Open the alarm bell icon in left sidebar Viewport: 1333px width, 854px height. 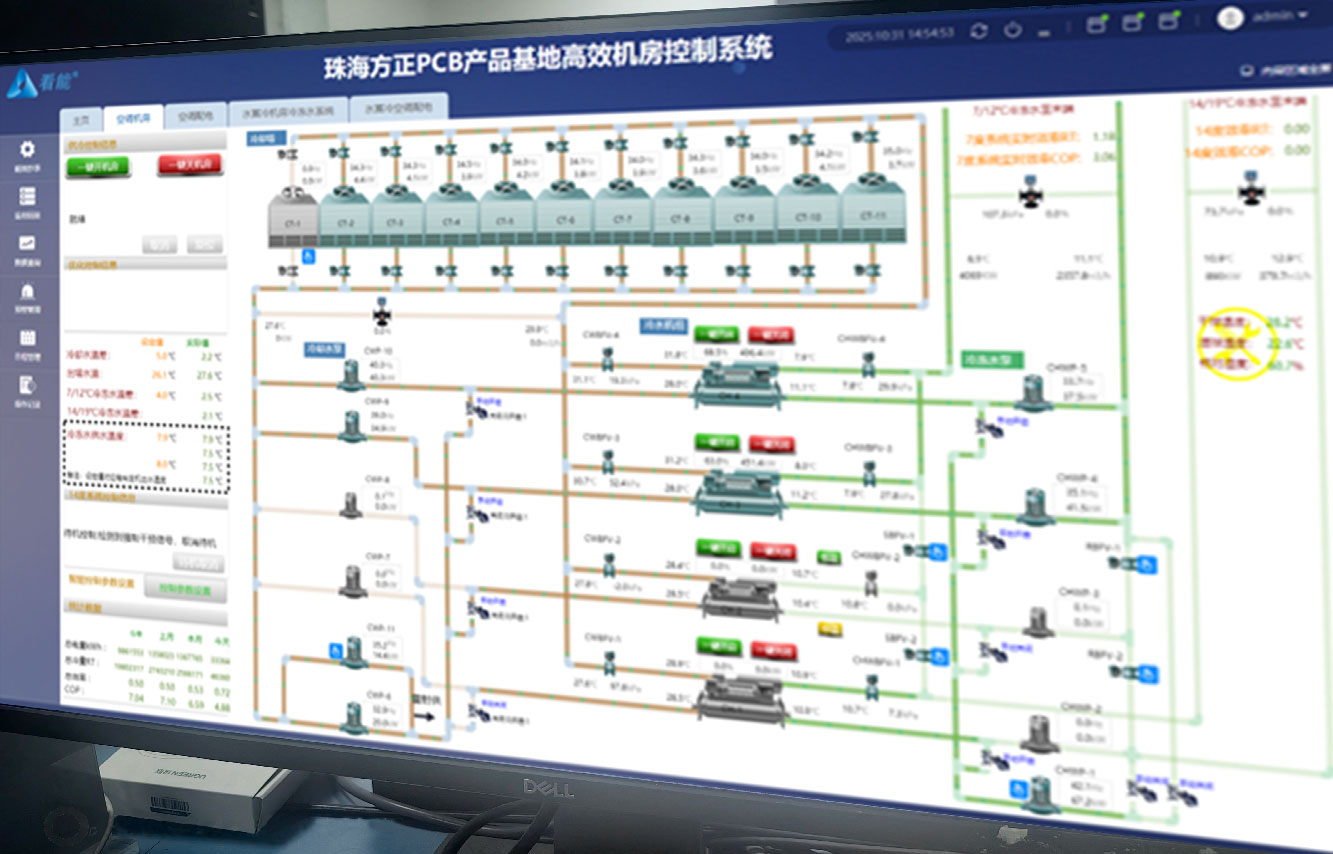pos(27,292)
